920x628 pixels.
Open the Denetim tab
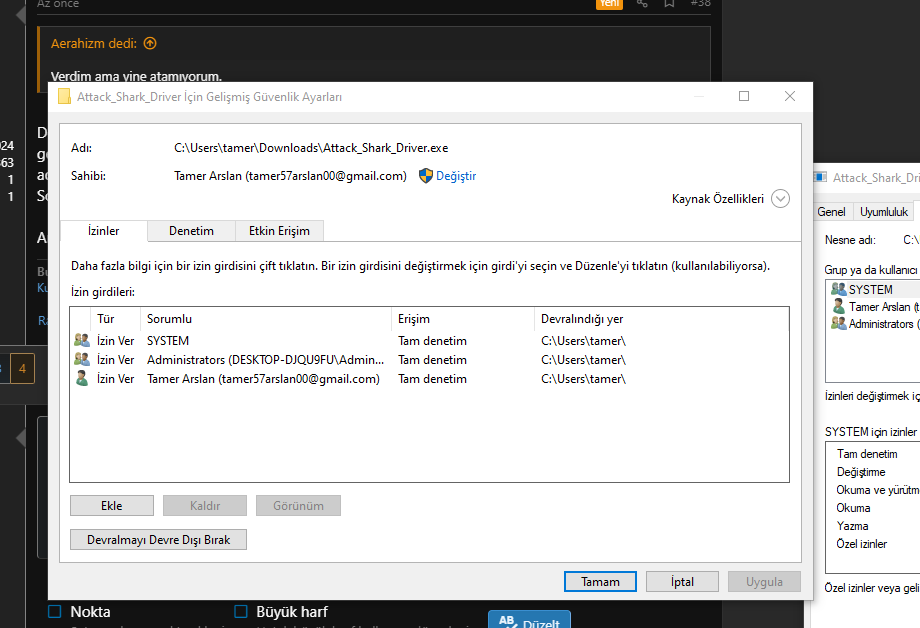click(x=191, y=231)
